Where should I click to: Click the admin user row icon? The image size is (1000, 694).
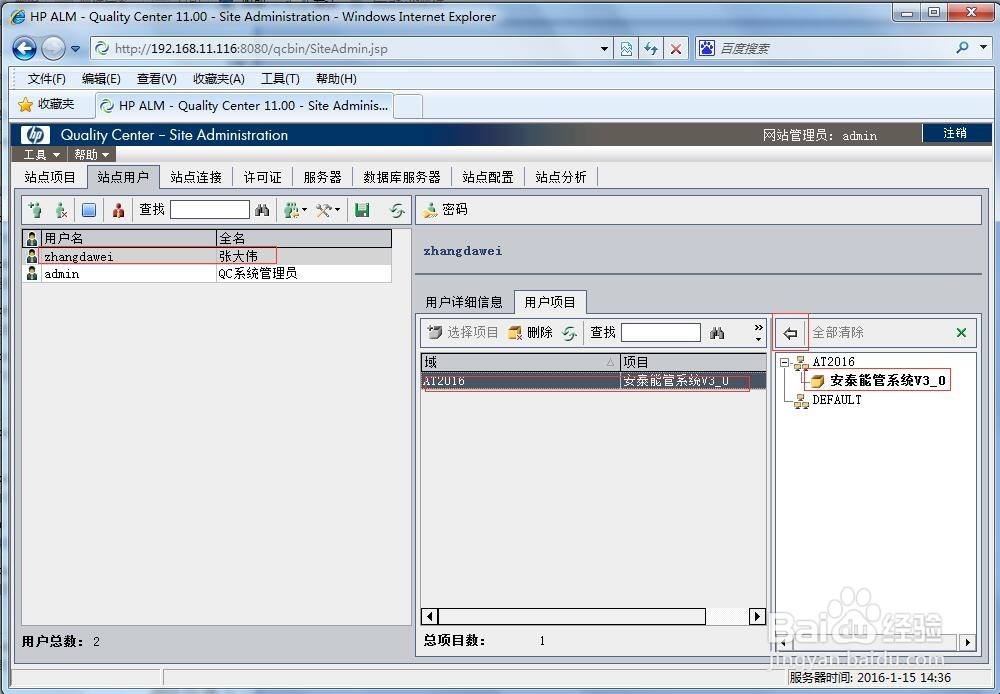click(32, 274)
